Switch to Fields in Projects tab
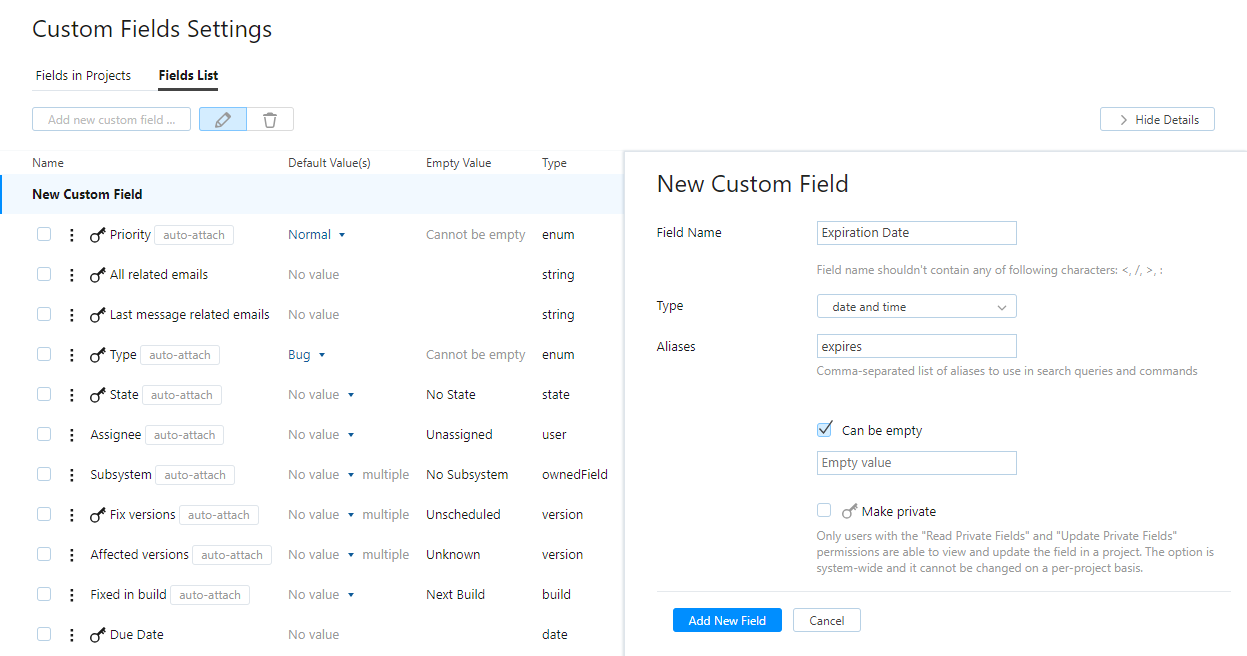Viewport: 1247px width, 656px height. click(83, 76)
